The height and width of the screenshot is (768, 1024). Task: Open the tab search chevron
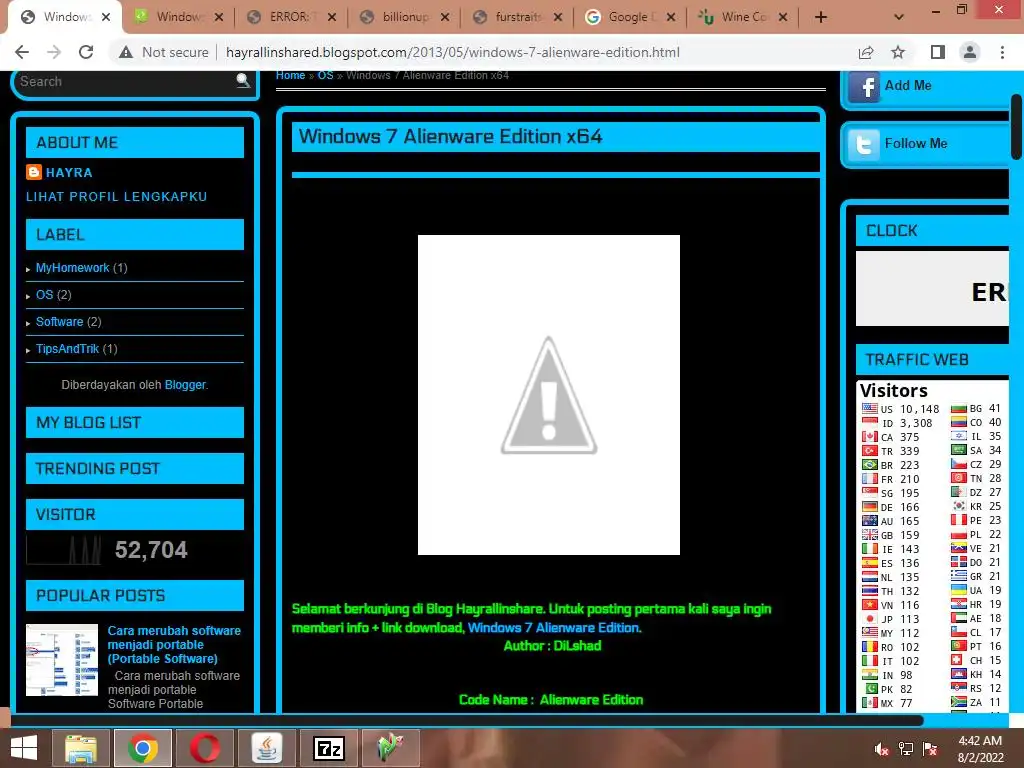click(x=899, y=18)
